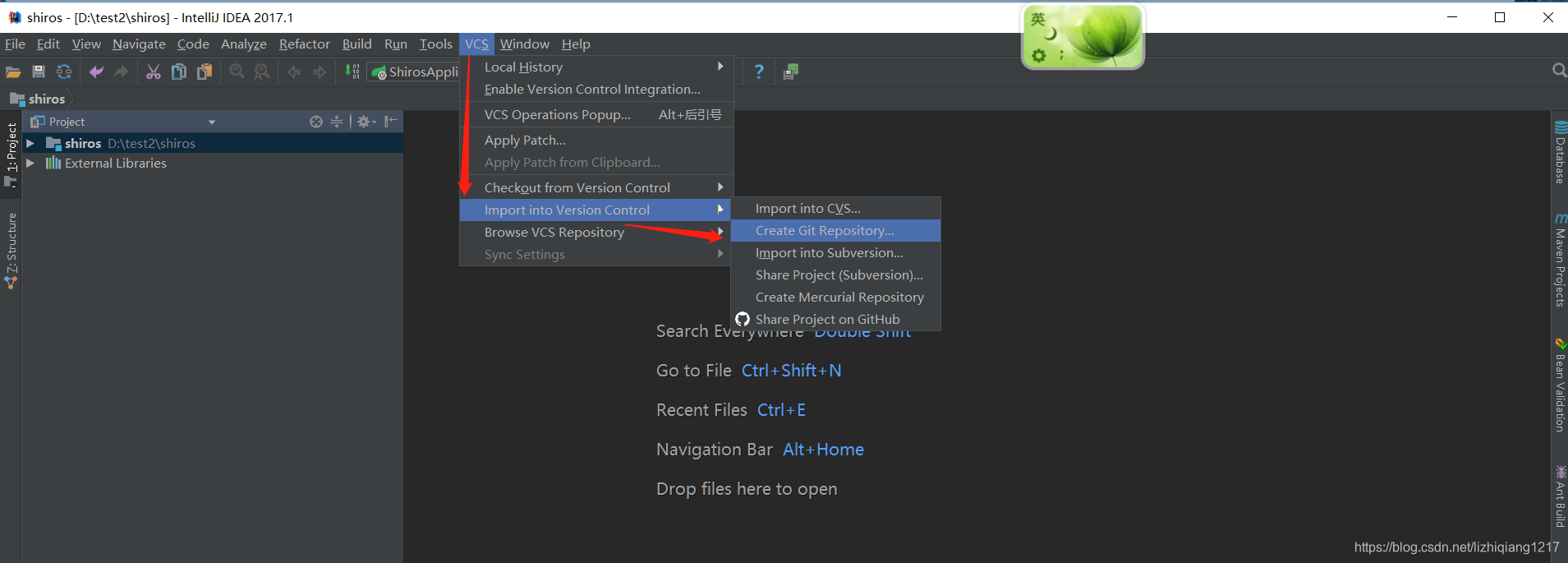The image size is (1568, 563).
Task: Click the Paste clipboard icon
Action: click(204, 72)
